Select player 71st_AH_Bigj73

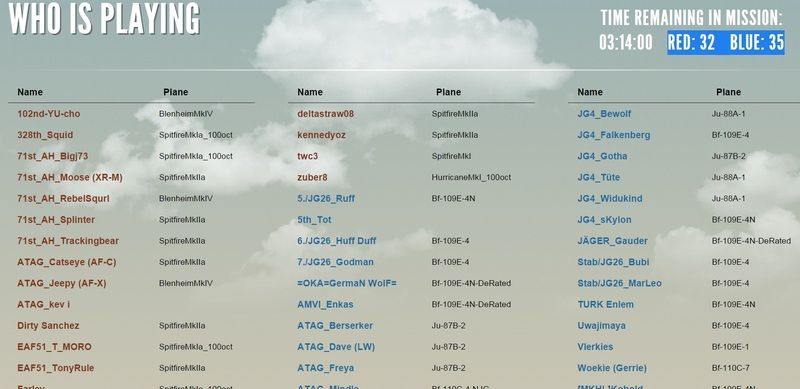(x=53, y=156)
